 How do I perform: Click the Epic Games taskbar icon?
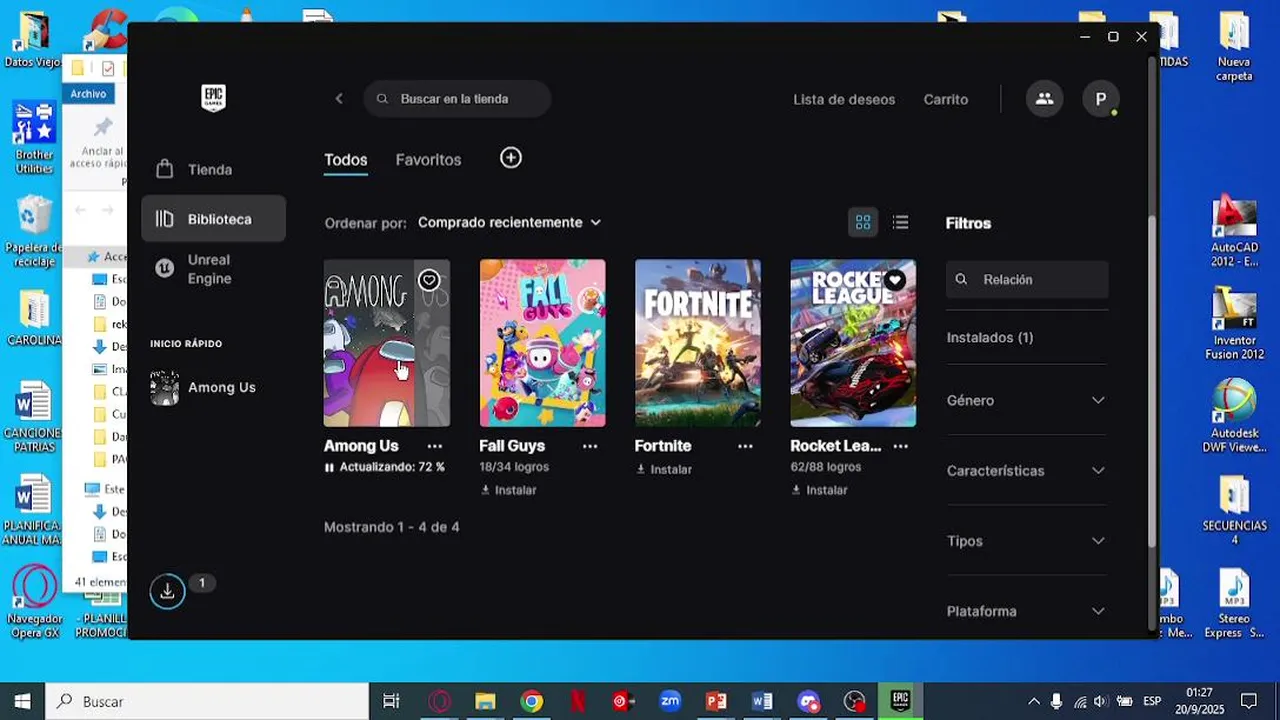point(900,701)
